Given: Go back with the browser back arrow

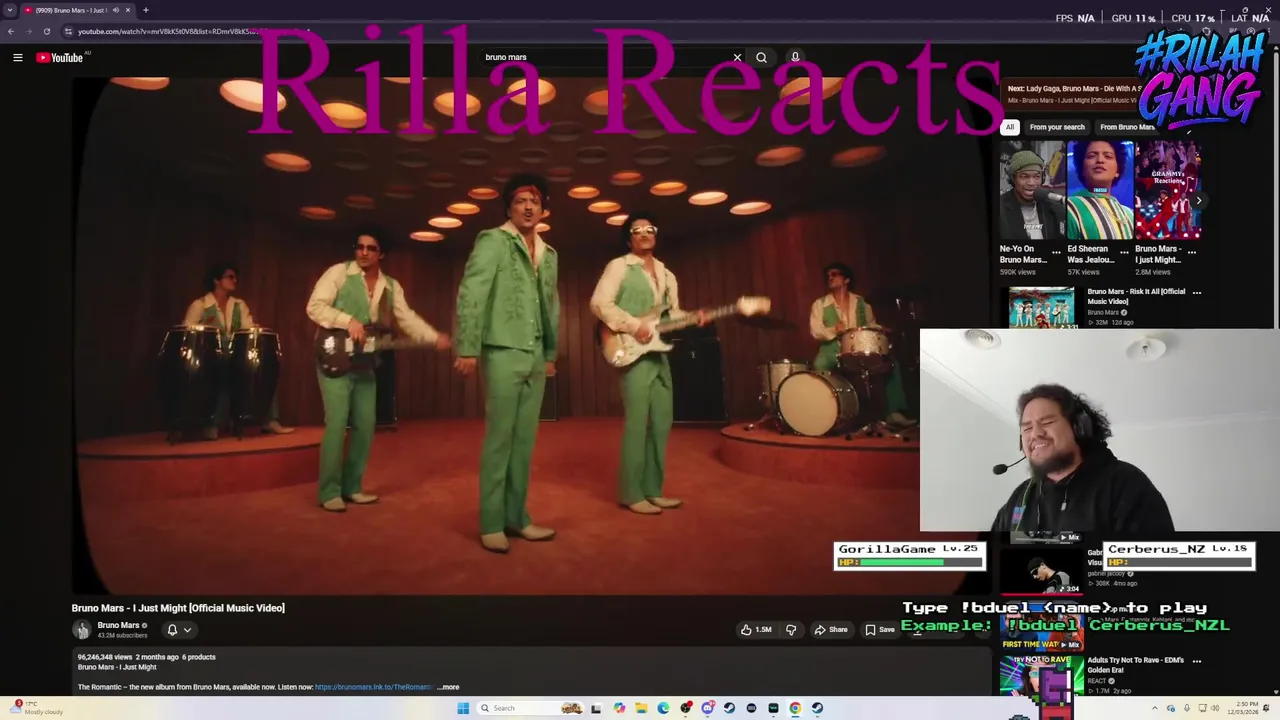Looking at the screenshot, I should [x=11, y=31].
